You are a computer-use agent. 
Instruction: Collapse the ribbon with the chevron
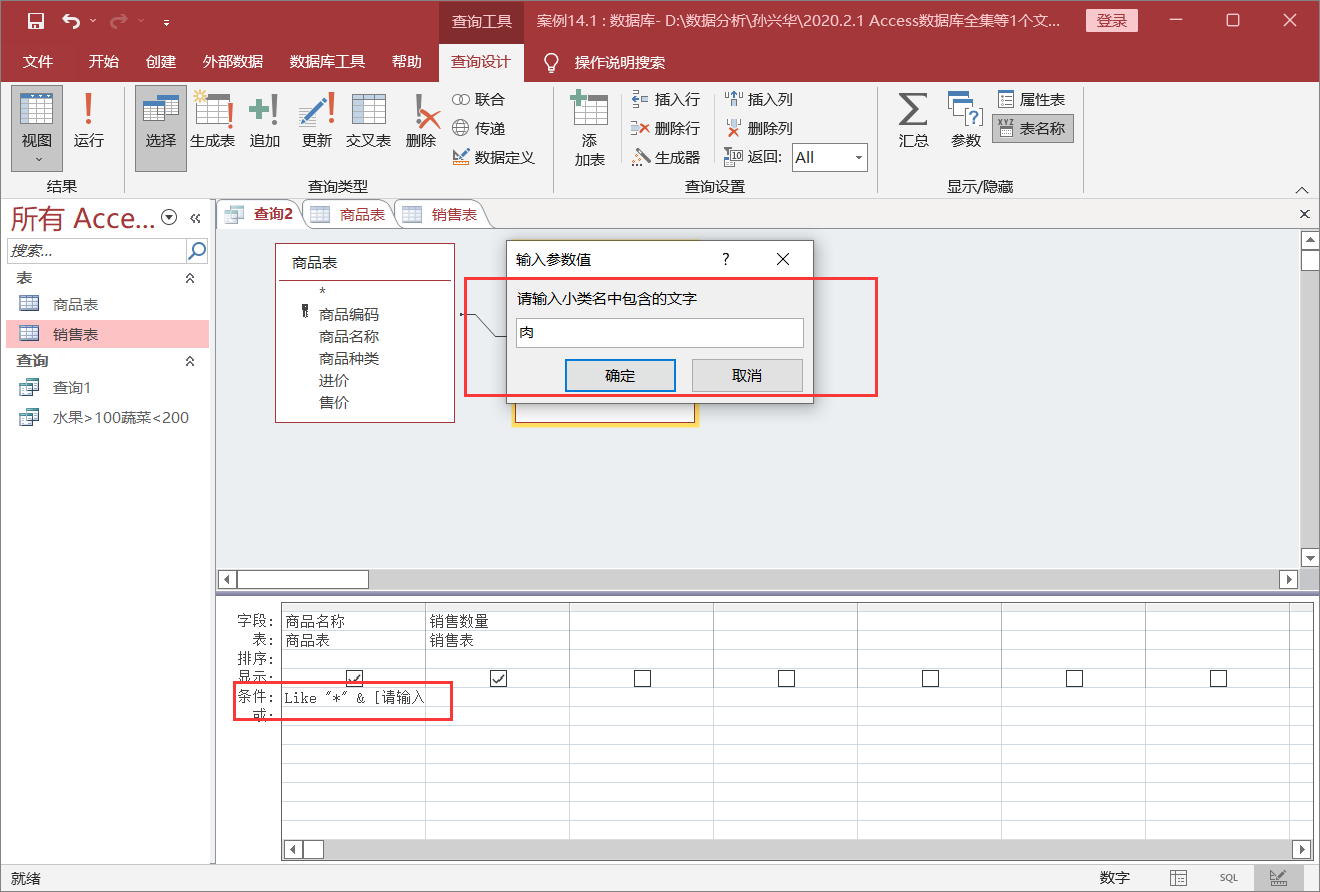(1301, 189)
